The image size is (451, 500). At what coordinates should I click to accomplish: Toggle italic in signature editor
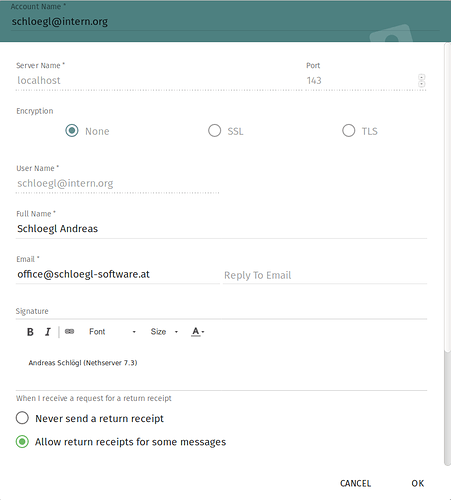[48, 332]
